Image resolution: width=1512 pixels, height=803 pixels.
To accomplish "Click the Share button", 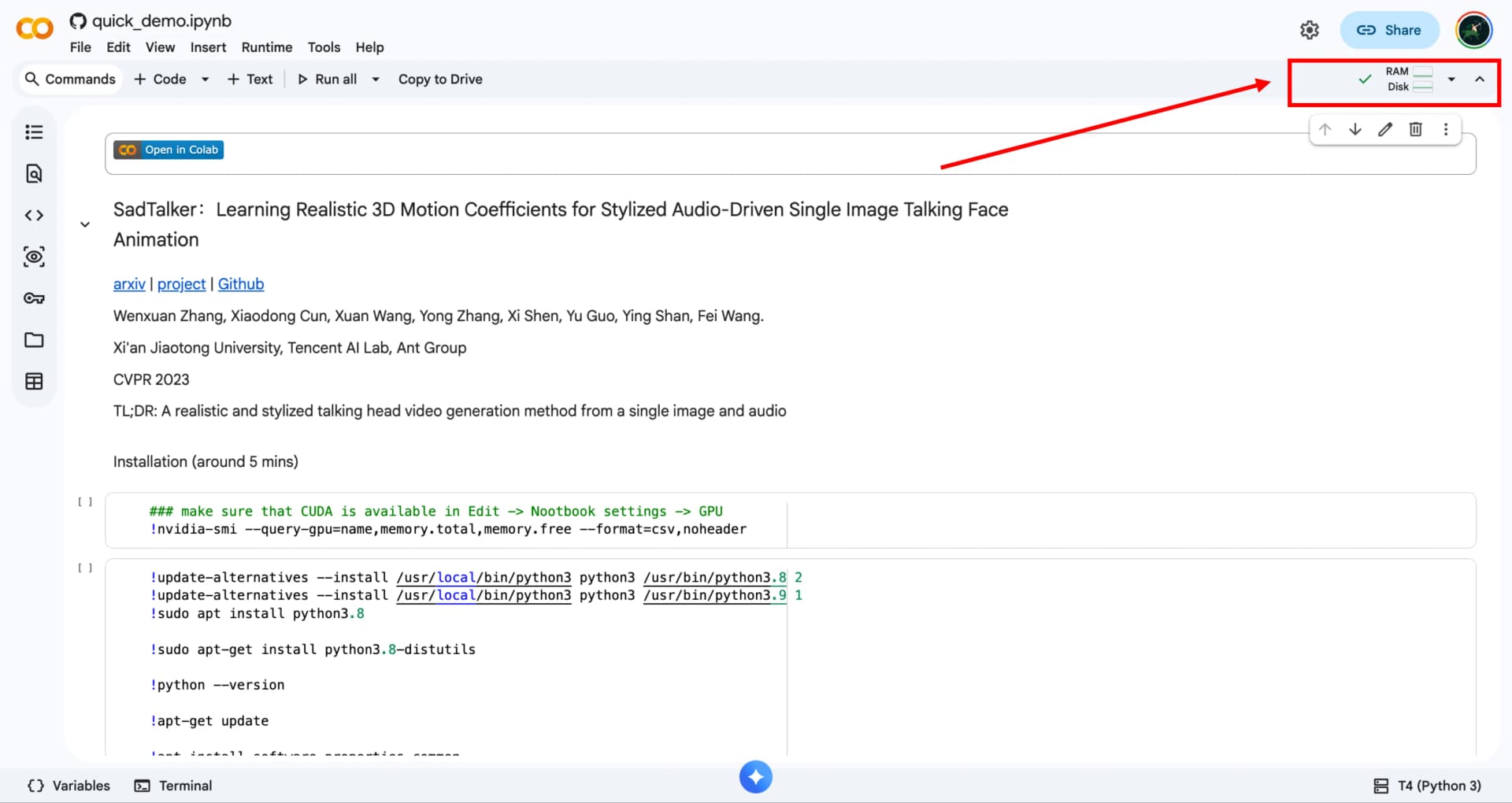I will point(1389,30).
